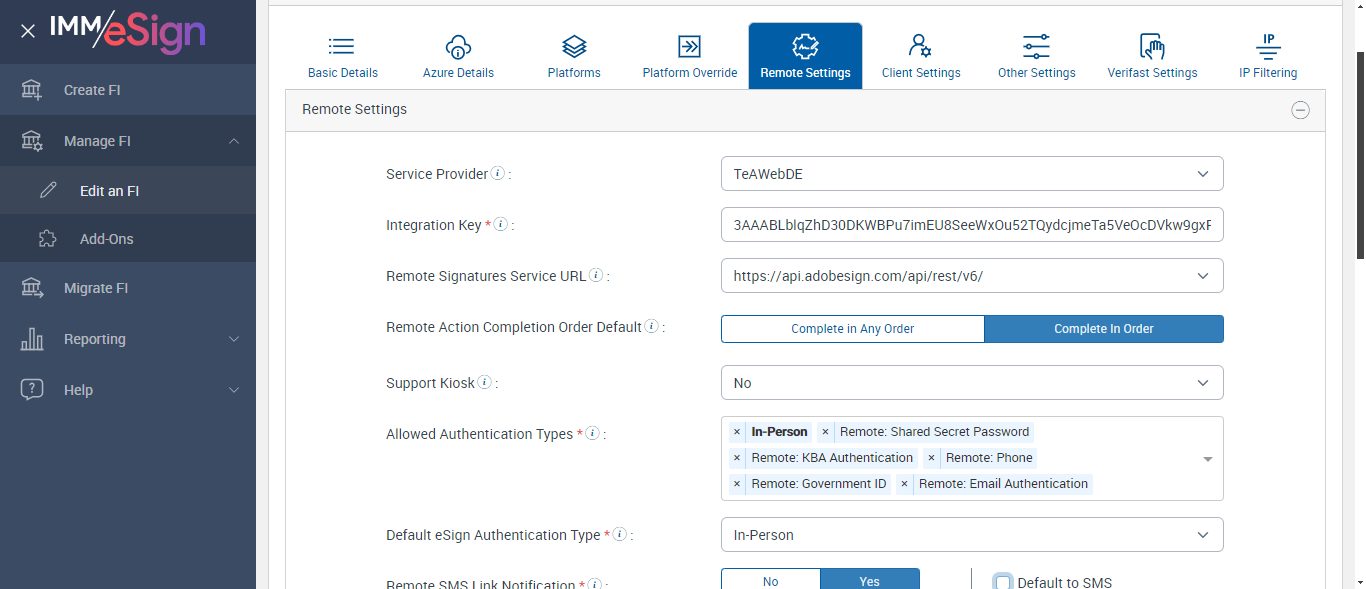Viewport: 1366px width, 589px height.
Task: Switch to the Azure Details tab
Action: coord(458,56)
